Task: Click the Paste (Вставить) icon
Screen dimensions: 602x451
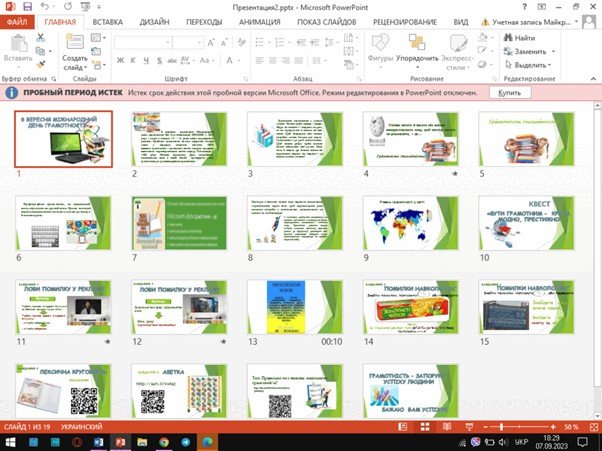Action: coord(19,45)
